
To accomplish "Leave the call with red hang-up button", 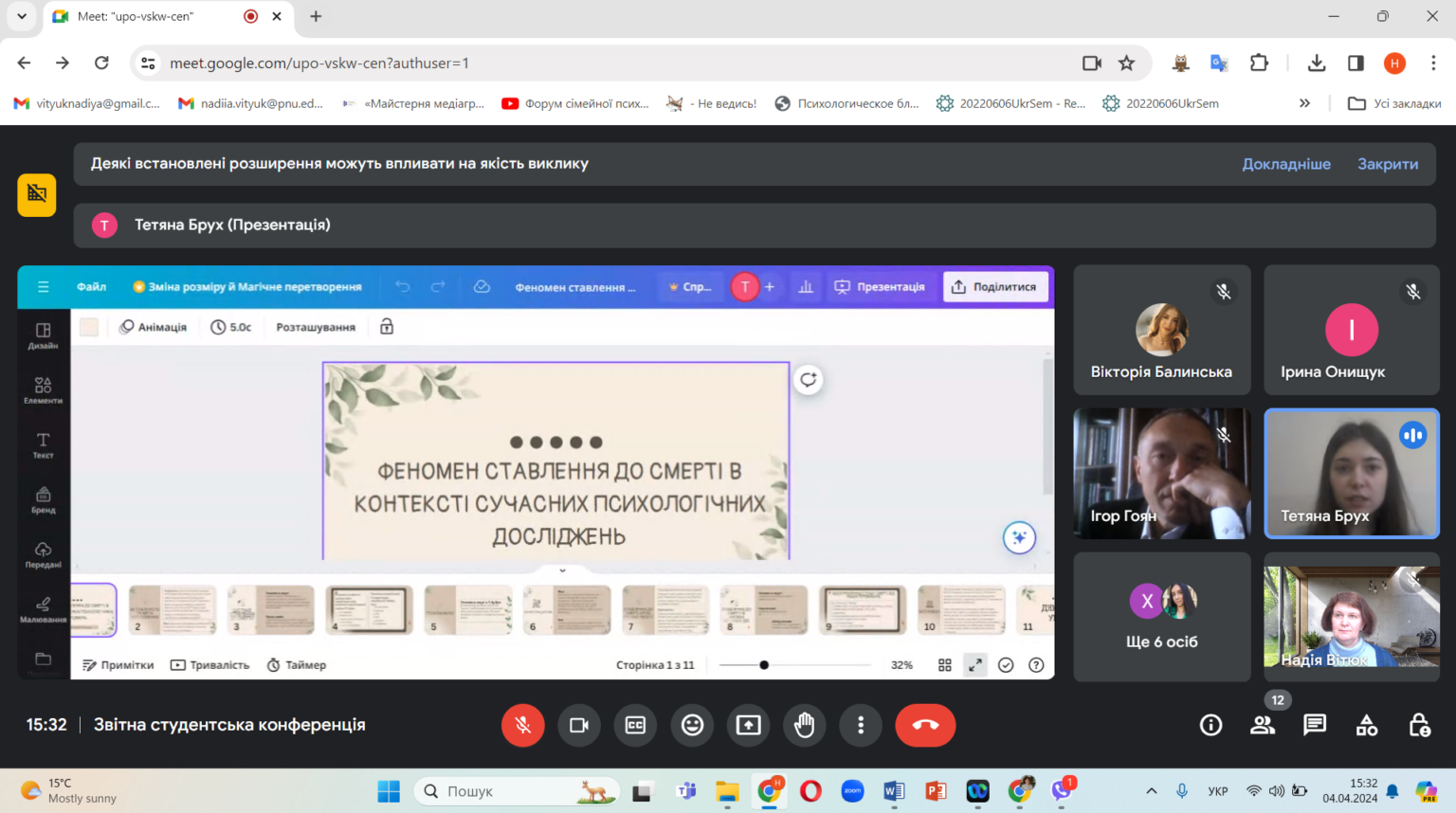I will (925, 725).
